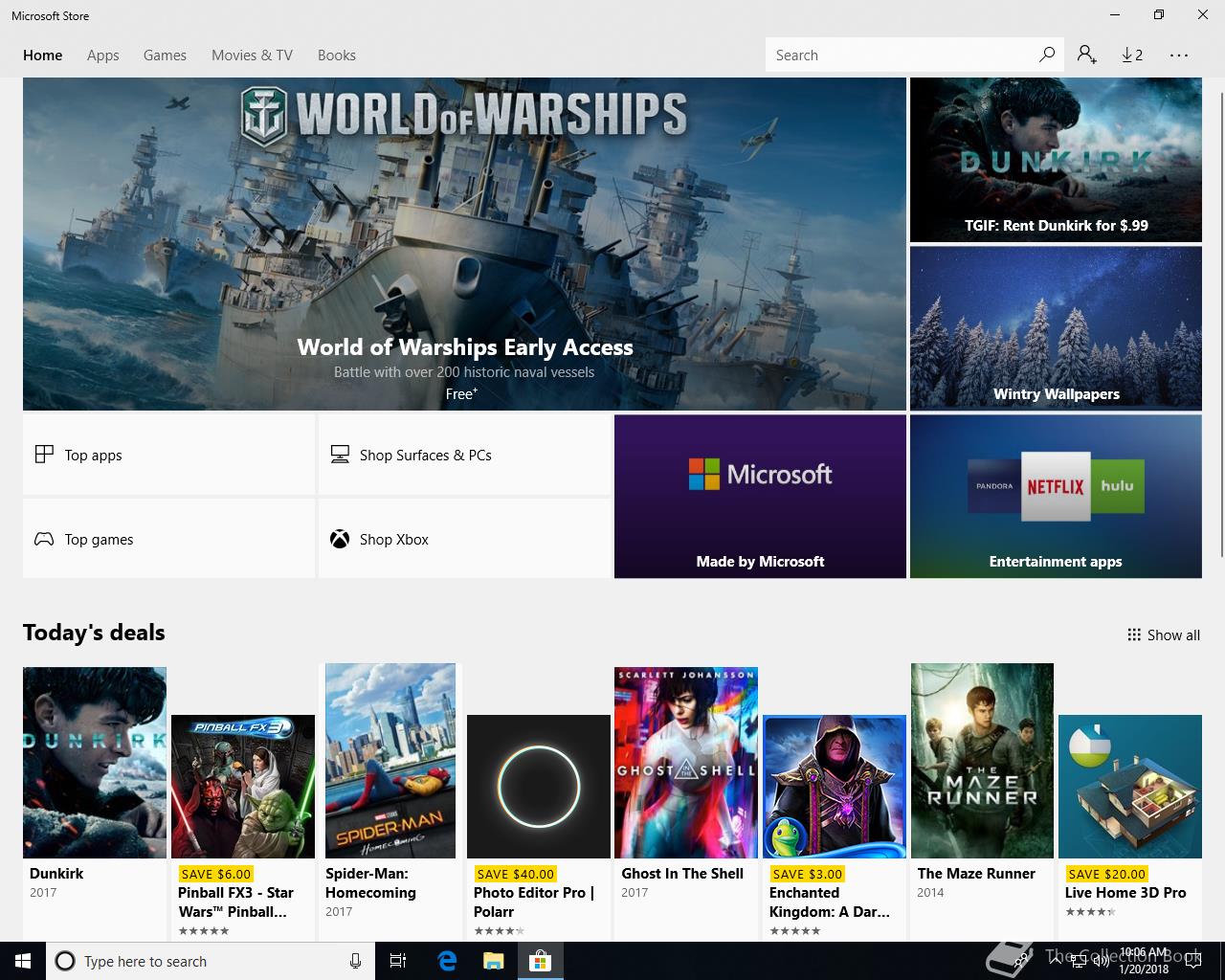Screen dimensions: 1225x980
Task: Open World of Warships Early Access banner
Action: [464, 244]
